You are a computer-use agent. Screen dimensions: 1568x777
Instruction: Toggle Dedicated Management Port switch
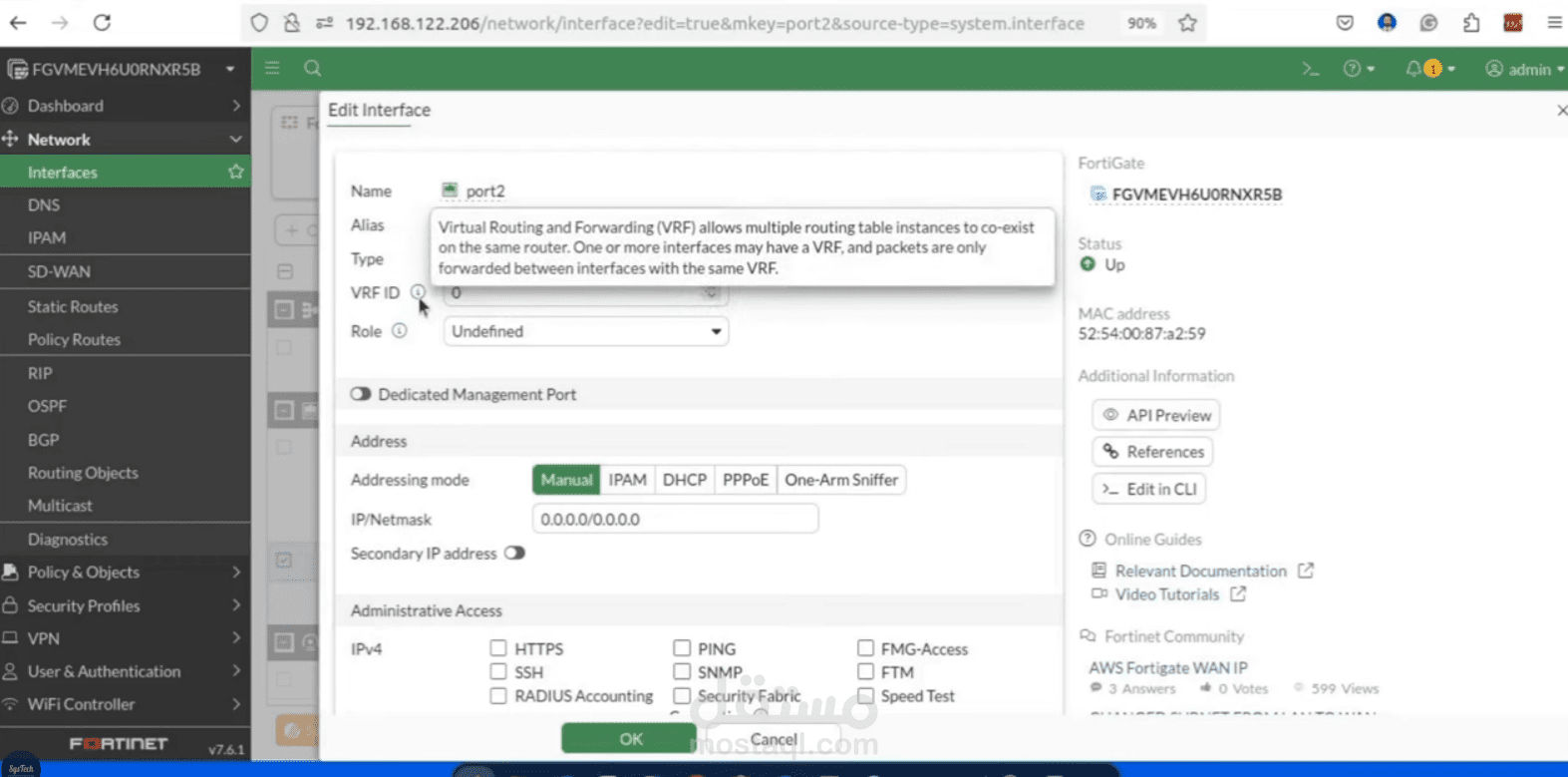pyautogui.click(x=360, y=394)
